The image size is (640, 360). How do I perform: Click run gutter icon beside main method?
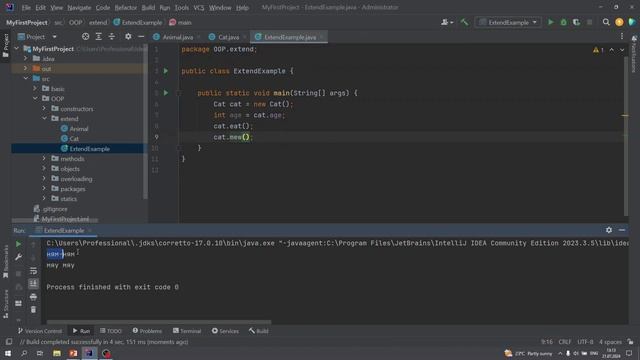point(166,93)
